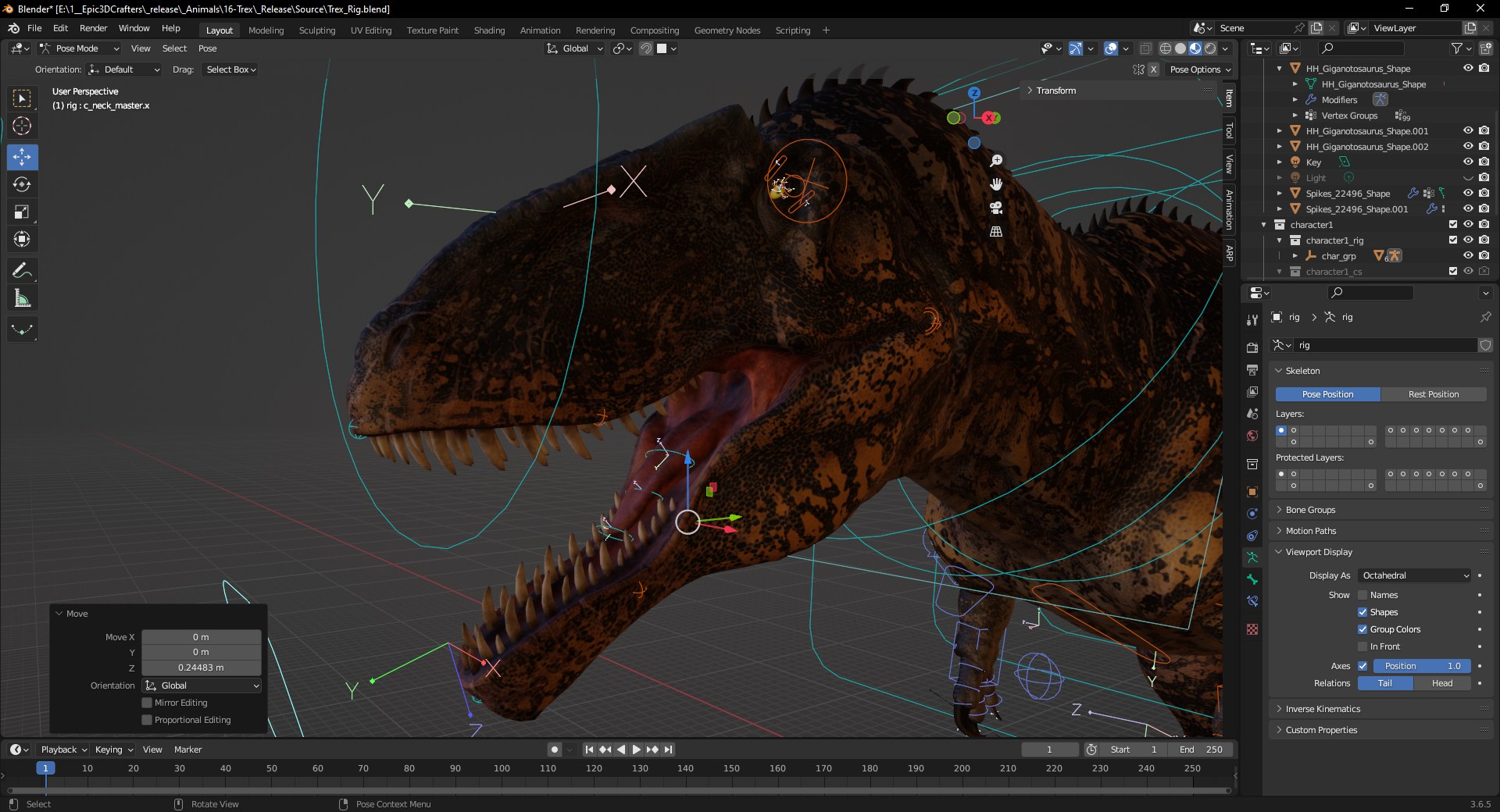
Task: Hide HH_Giganotosaurus_Shape.001 with eye icon
Action: pyautogui.click(x=1468, y=131)
